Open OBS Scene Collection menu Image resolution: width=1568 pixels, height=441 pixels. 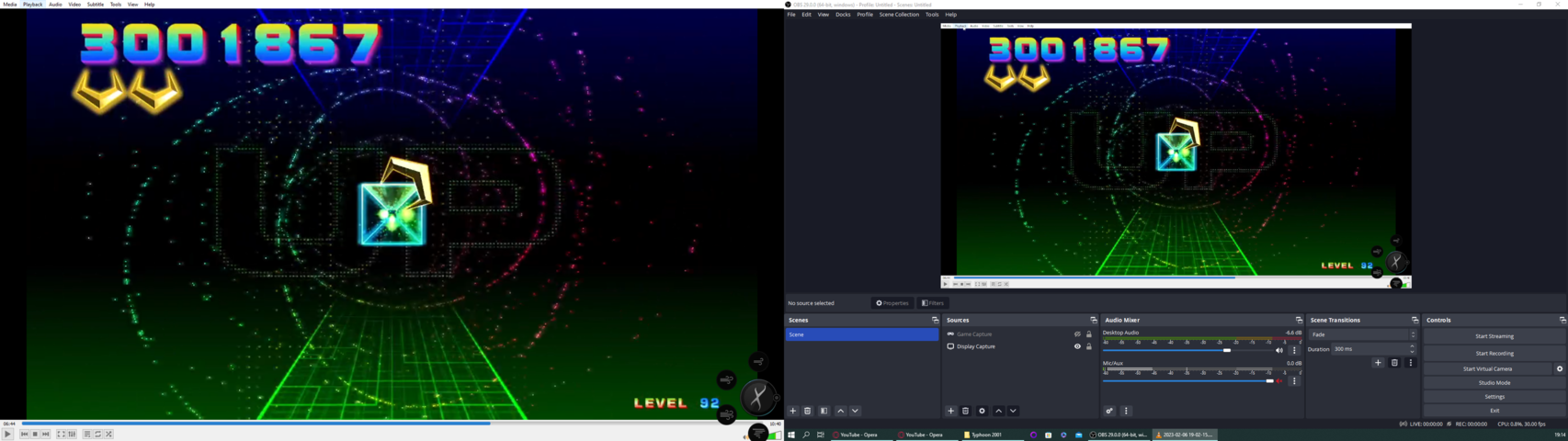coord(899,15)
